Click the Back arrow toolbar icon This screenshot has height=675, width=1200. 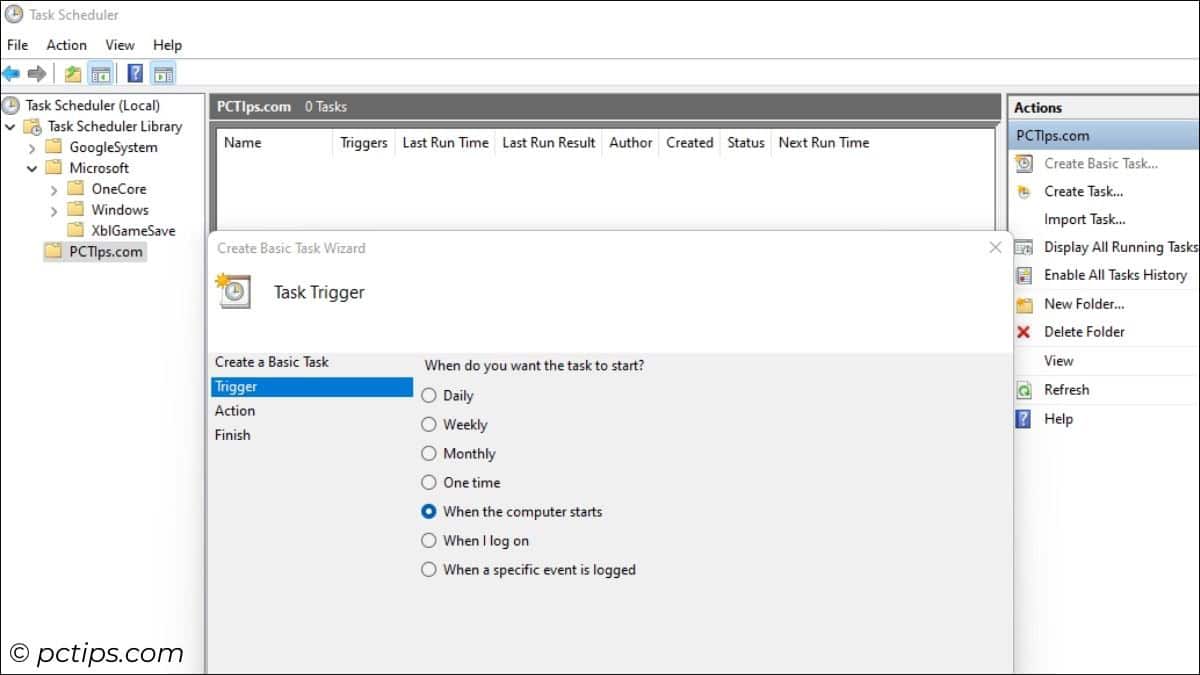[11, 73]
